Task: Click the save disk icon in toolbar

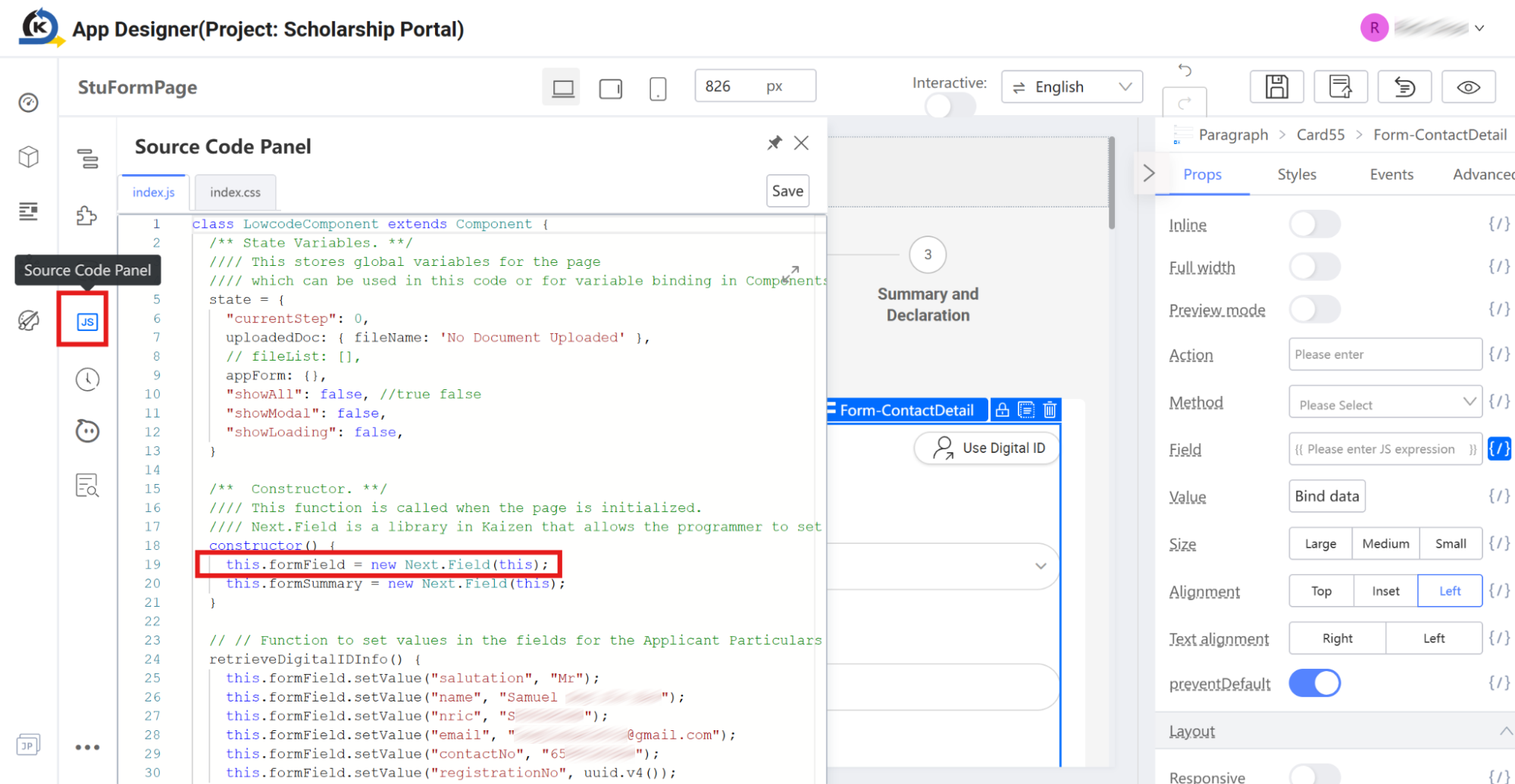Action: pos(1276,87)
